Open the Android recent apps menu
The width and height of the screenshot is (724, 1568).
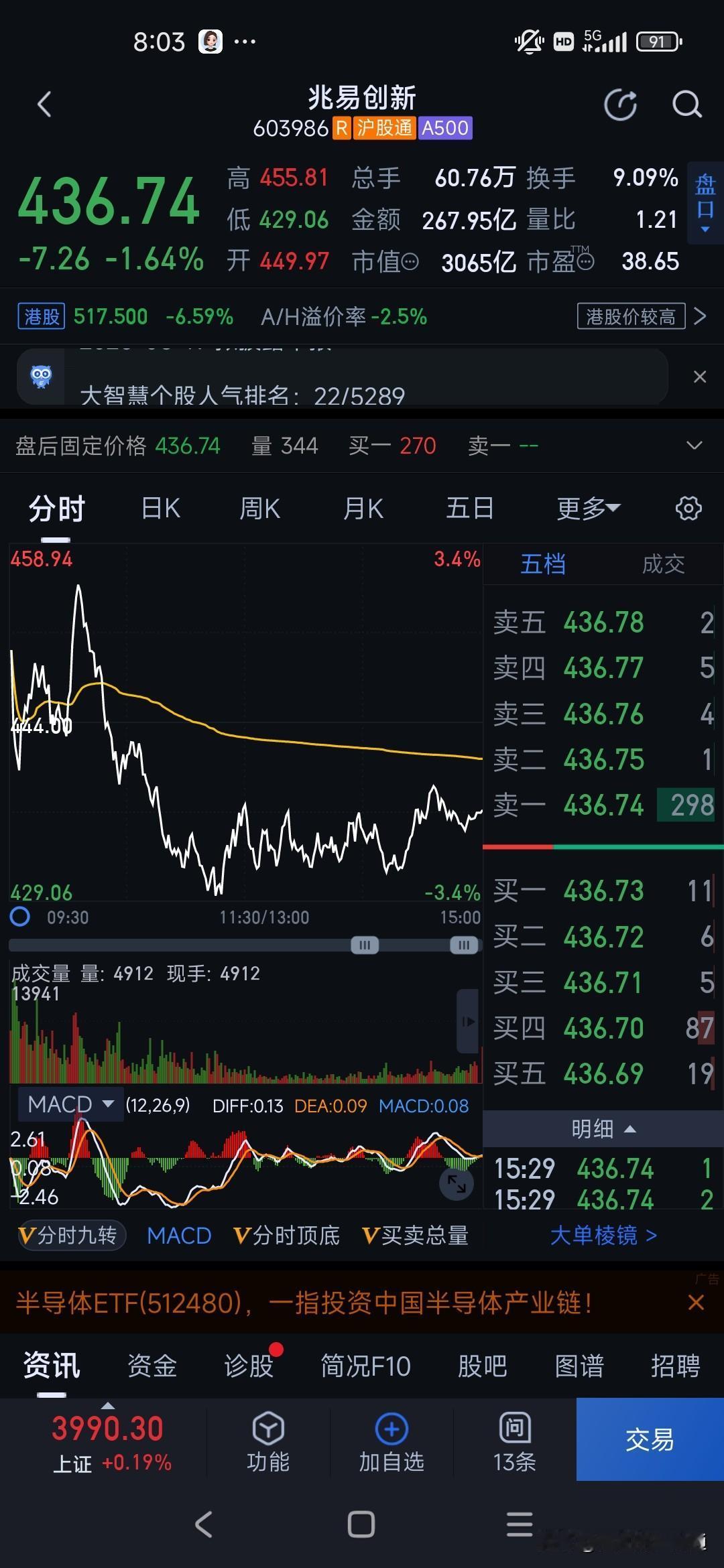[x=520, y=1524]
